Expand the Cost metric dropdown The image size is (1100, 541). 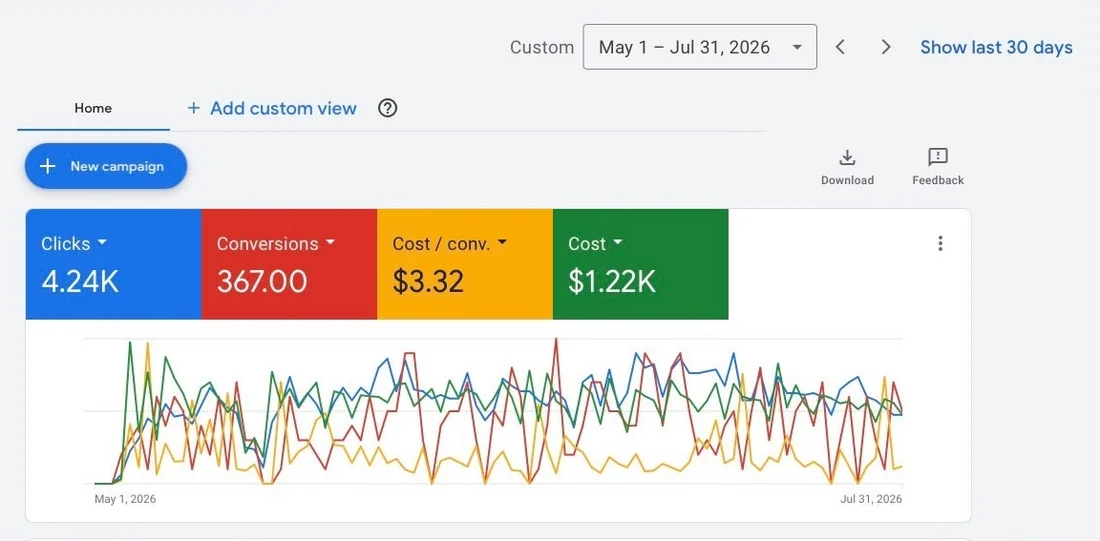pos(595,243)
